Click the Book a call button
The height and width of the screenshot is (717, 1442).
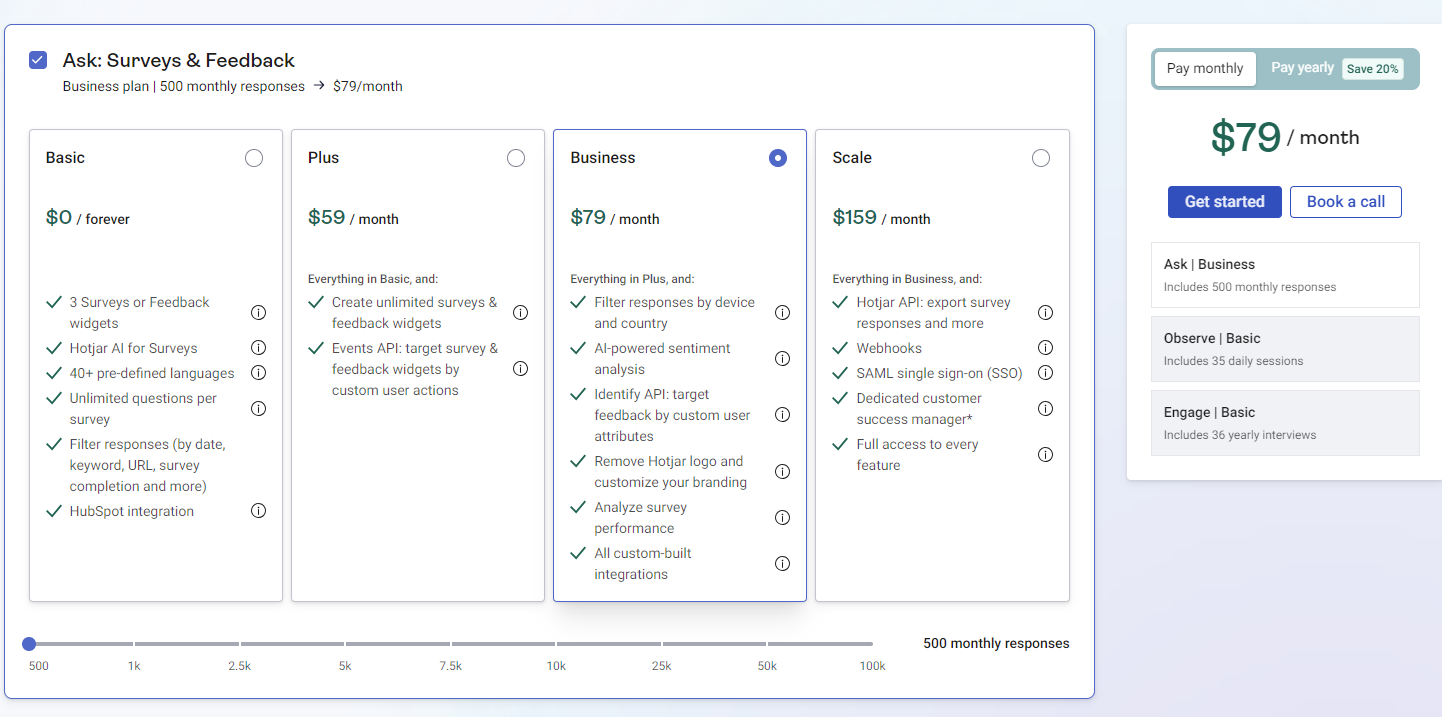click(x=1345, y=202)
